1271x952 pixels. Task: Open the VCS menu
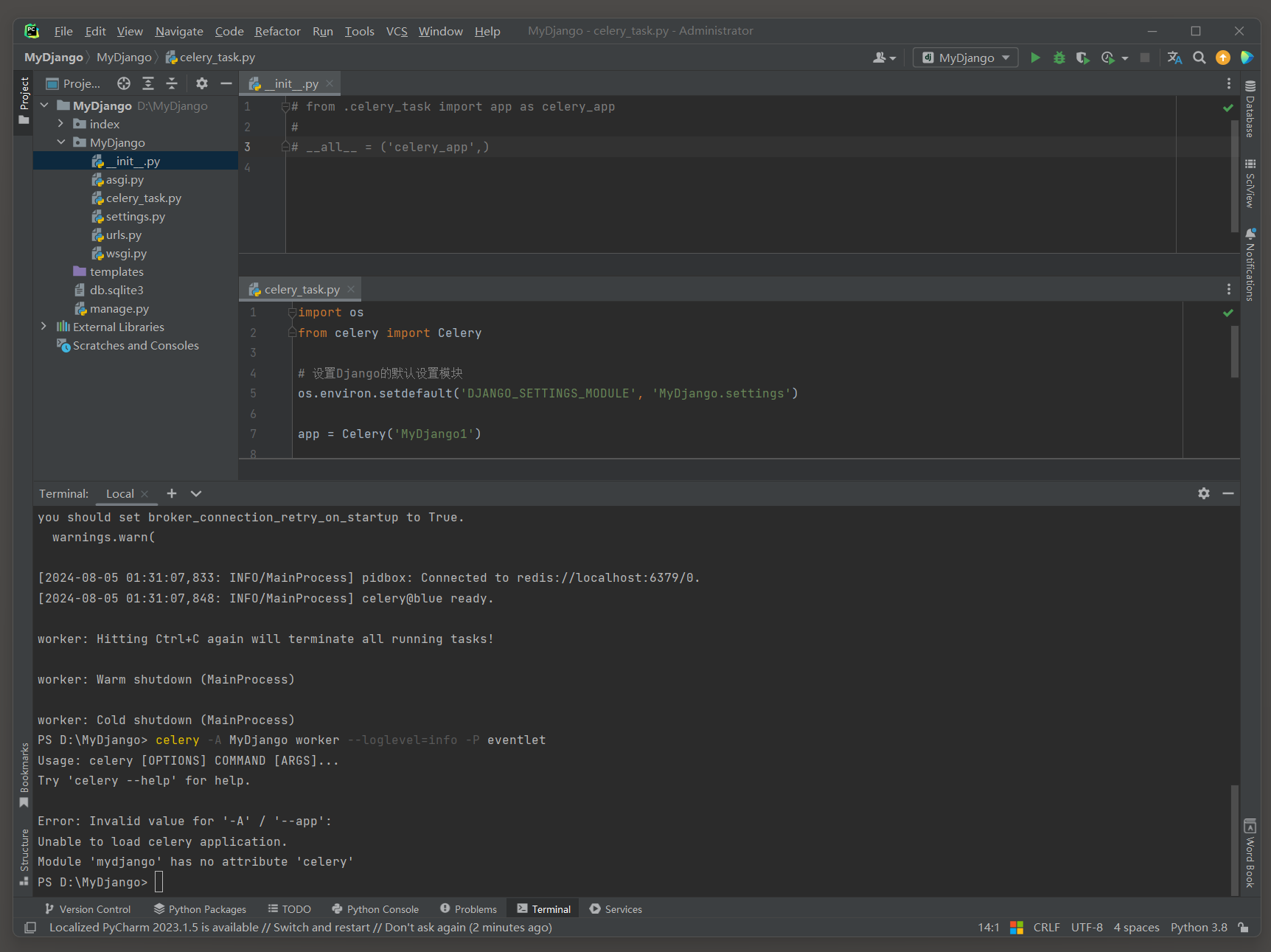coord(397,31)
